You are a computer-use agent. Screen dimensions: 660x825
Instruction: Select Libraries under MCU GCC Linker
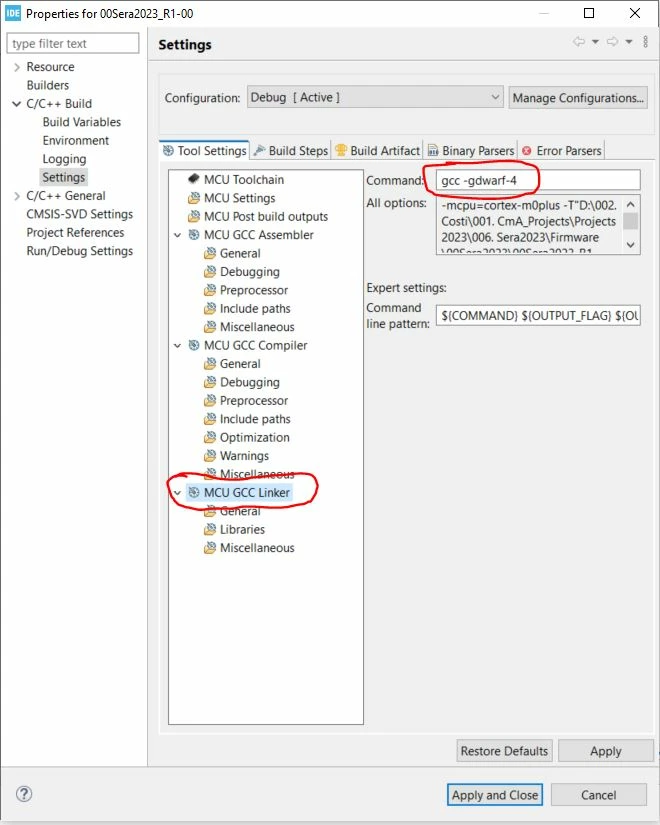click(242, 529)
